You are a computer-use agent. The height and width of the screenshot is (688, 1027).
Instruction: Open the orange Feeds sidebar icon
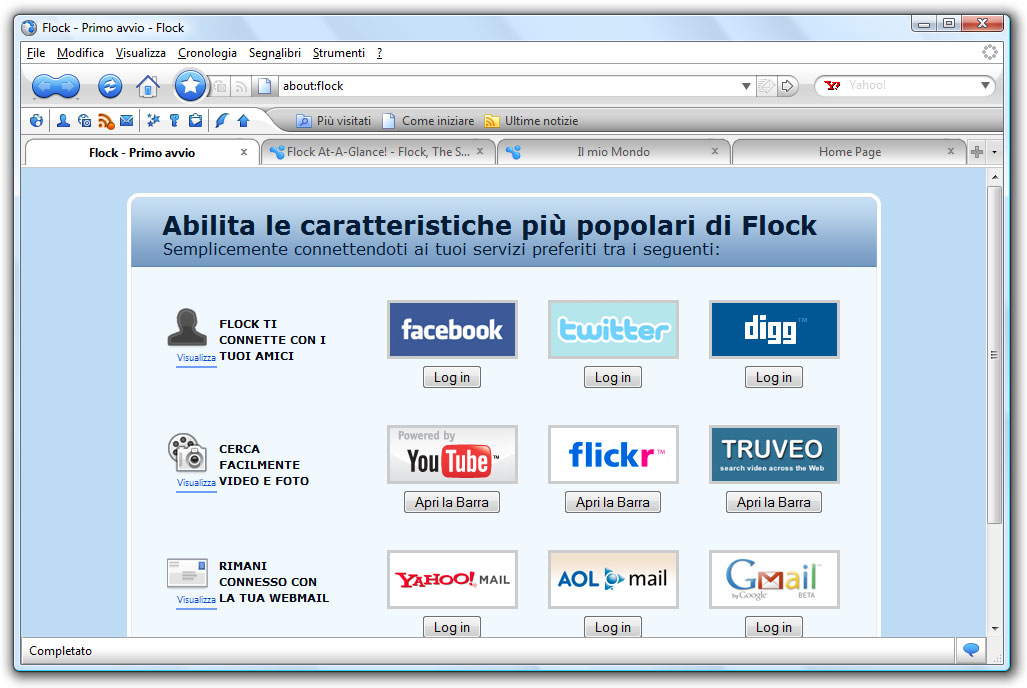coord(106,121)
